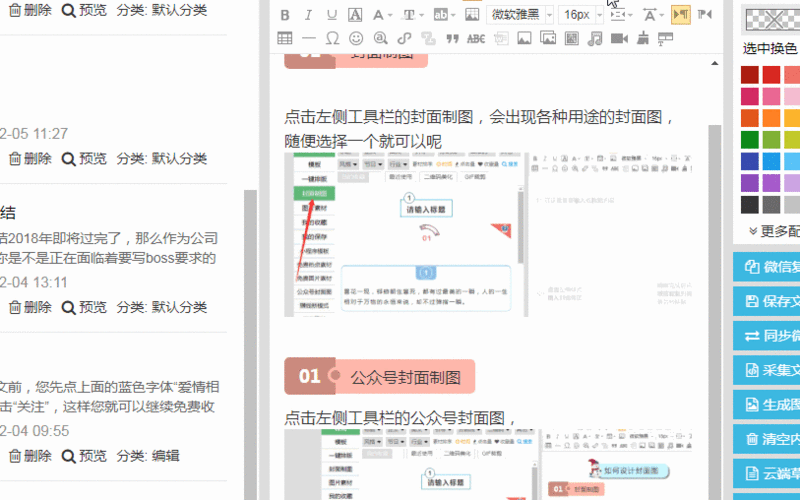This screenshot has width=800, height=500.
Task: Insert a hyperlink with the link icon
Action: [404, 38]
